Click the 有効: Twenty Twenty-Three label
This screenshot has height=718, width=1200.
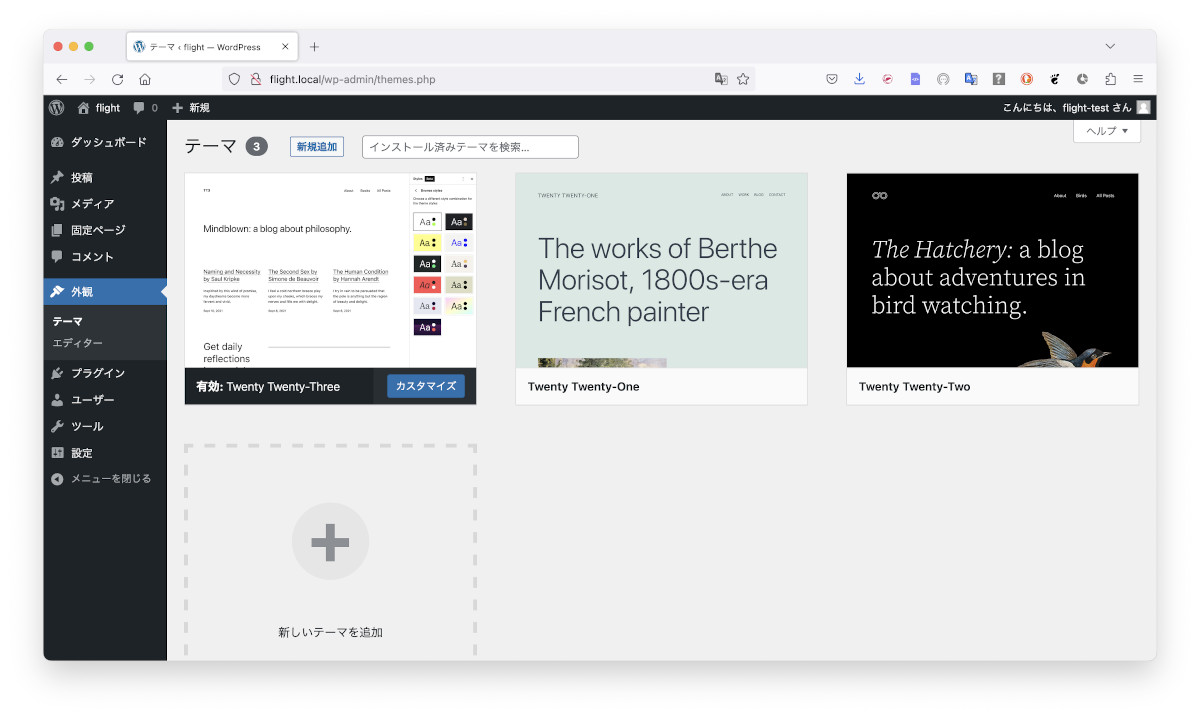point(268,387)
